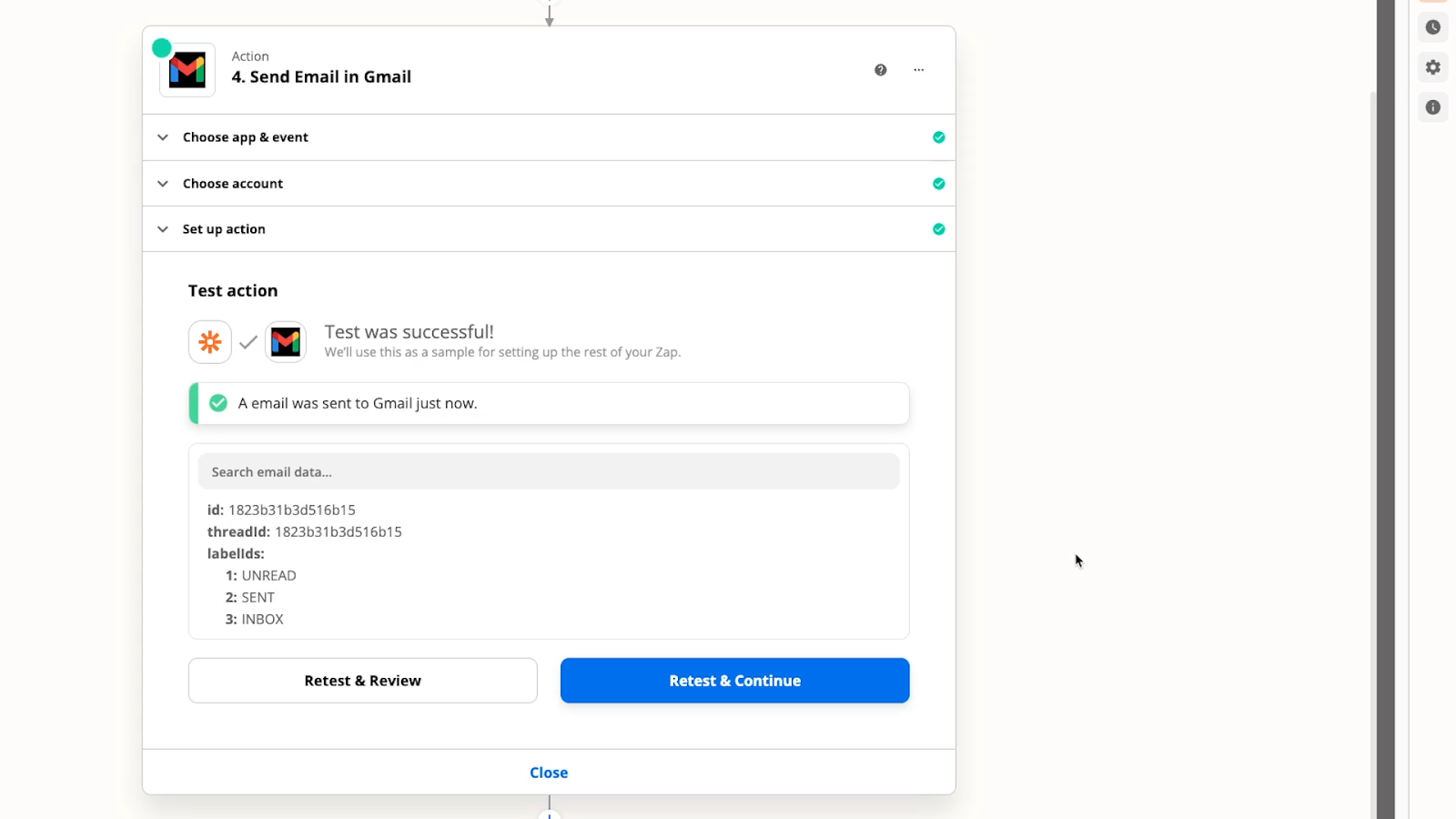Click green check icon in sent notification

pyautogui.click(x=218, y=403)
